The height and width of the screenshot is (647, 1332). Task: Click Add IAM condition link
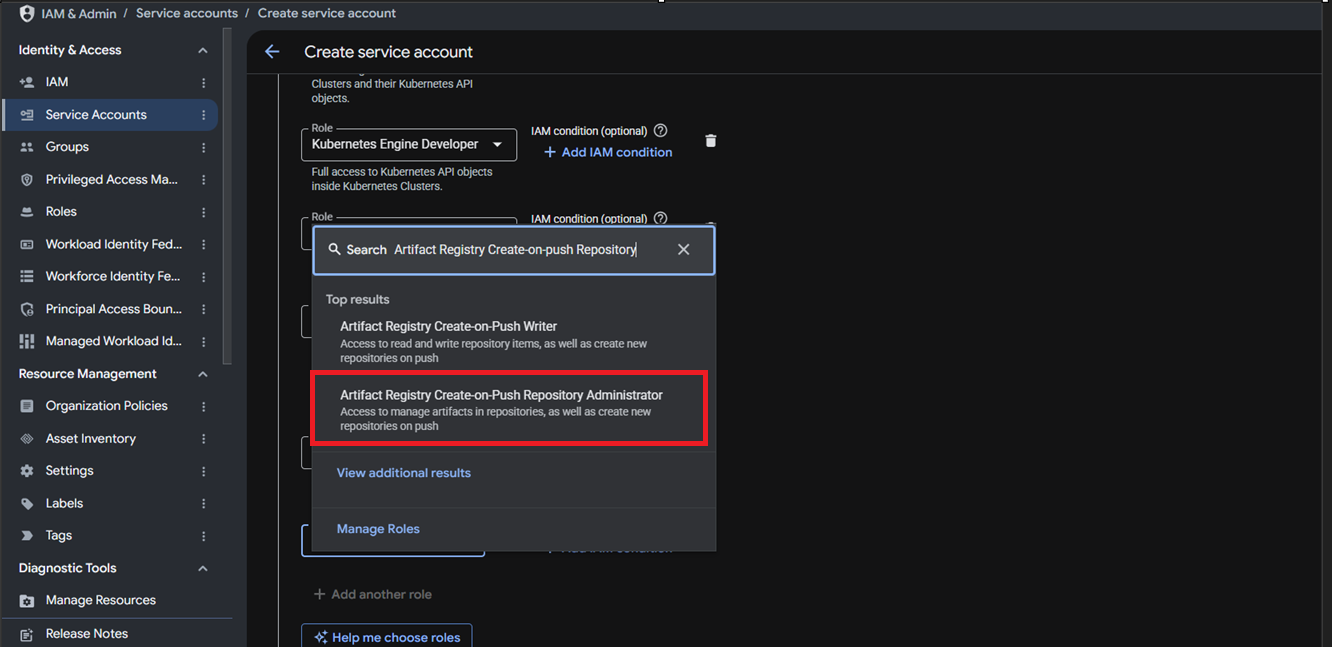608,152
